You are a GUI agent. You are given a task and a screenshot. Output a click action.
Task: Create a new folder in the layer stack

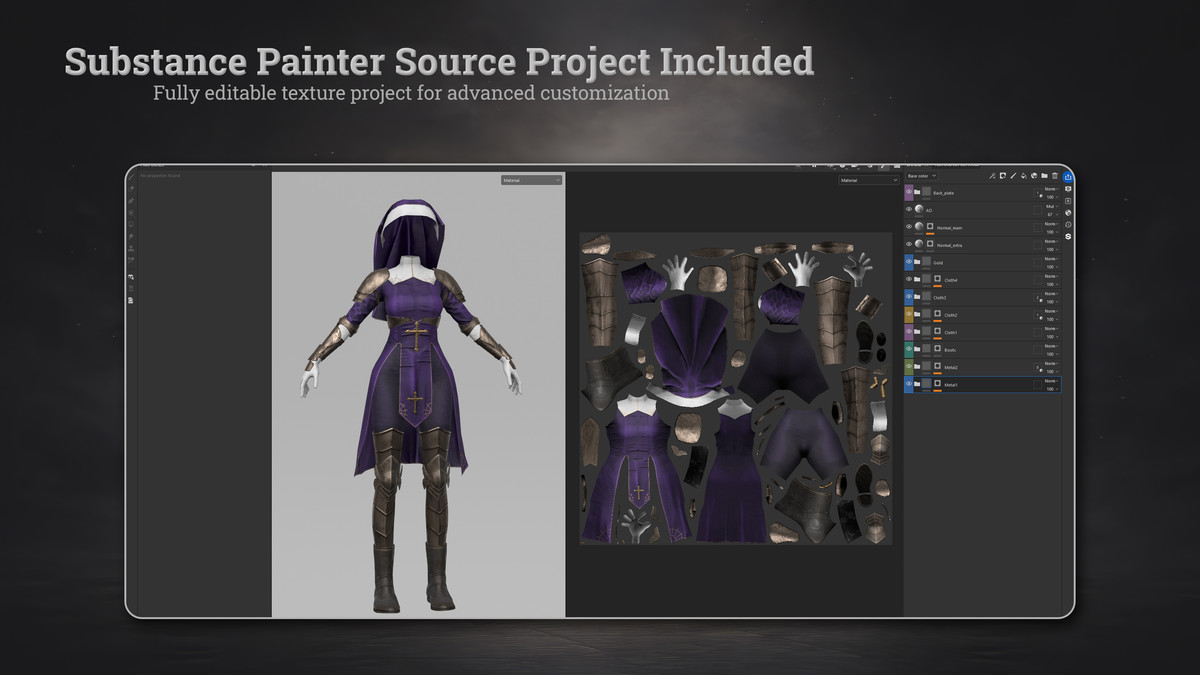coord(1045,176)
